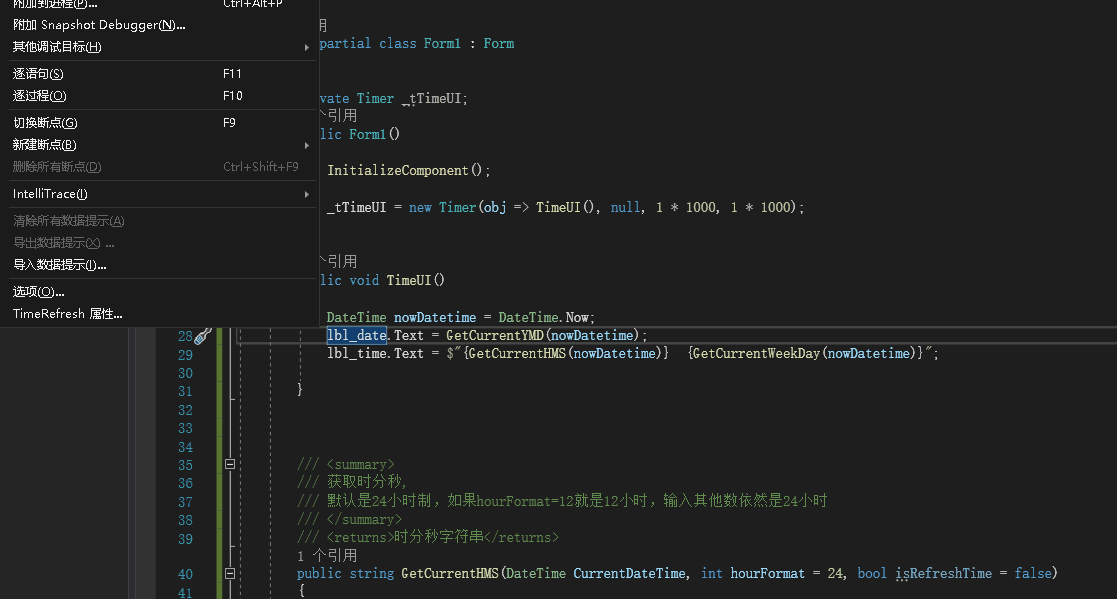
Task: Open the 选项 options dialog
Action: pyautogui.click(x=38, y=291)
